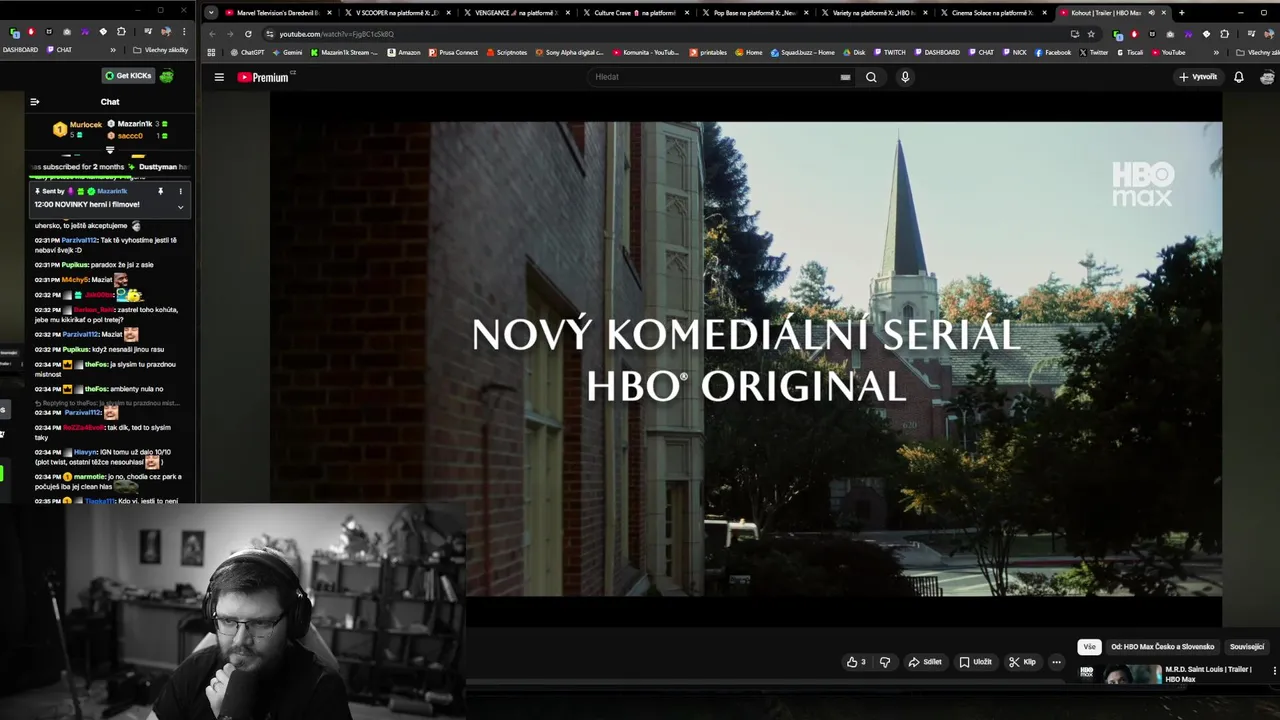The height and width of the screenshot is (720, 1280).
Task: Select Od: HBO Max Česko a Slovensko chip
Action: (1162, 647)
